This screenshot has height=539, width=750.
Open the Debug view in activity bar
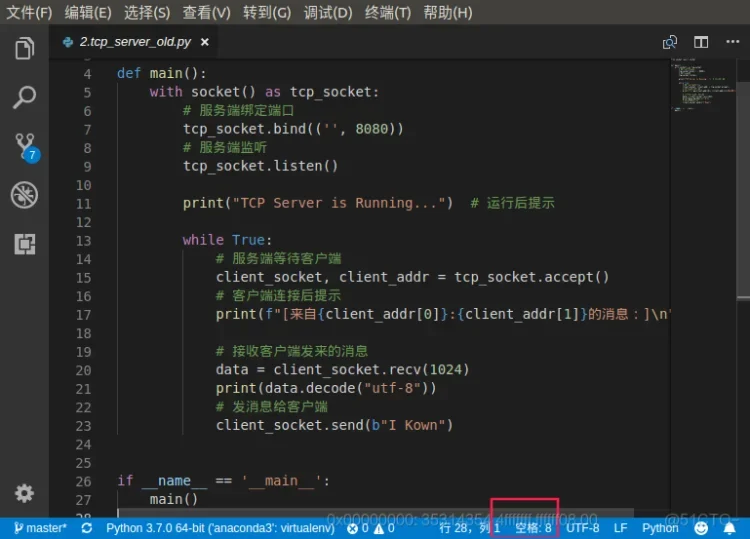click(x=24, y=195)
